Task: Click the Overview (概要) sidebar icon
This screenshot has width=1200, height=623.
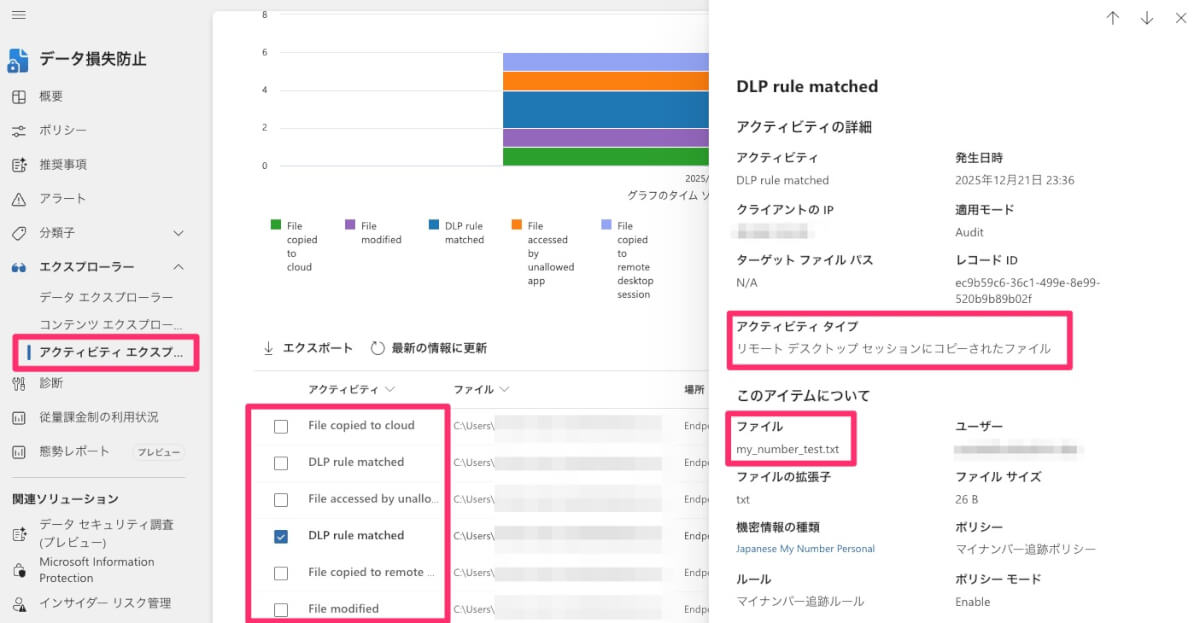Action: [x=19, y=97]
